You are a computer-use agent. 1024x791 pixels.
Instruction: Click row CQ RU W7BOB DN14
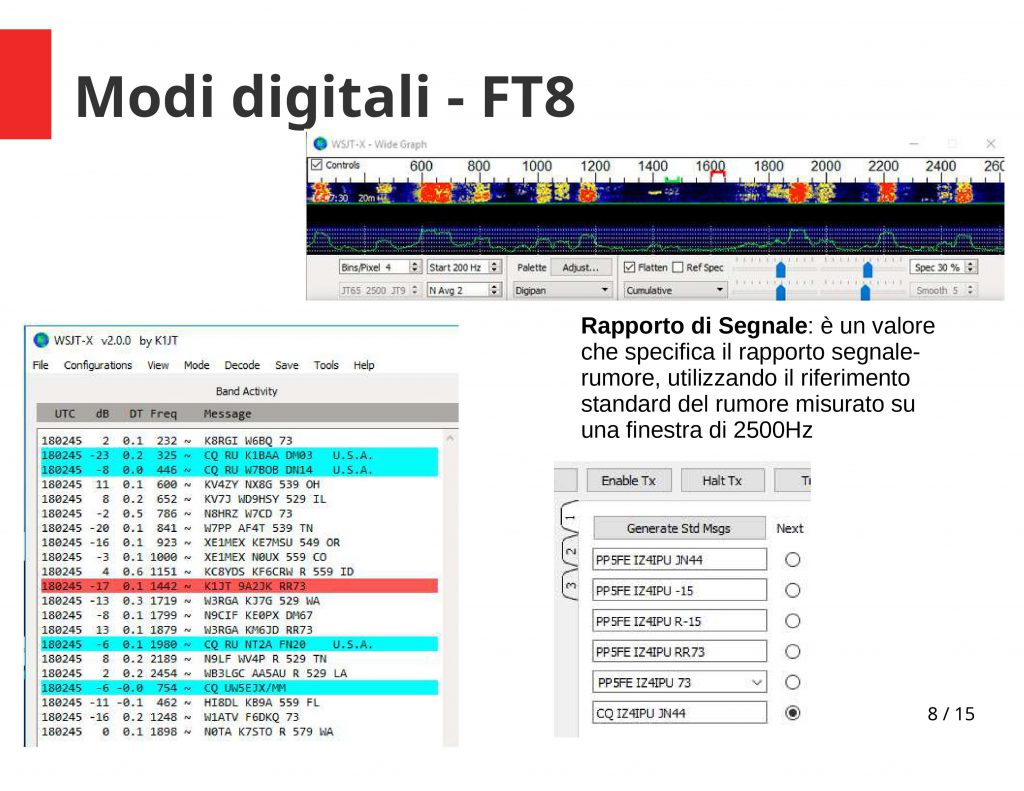point(239,470)
